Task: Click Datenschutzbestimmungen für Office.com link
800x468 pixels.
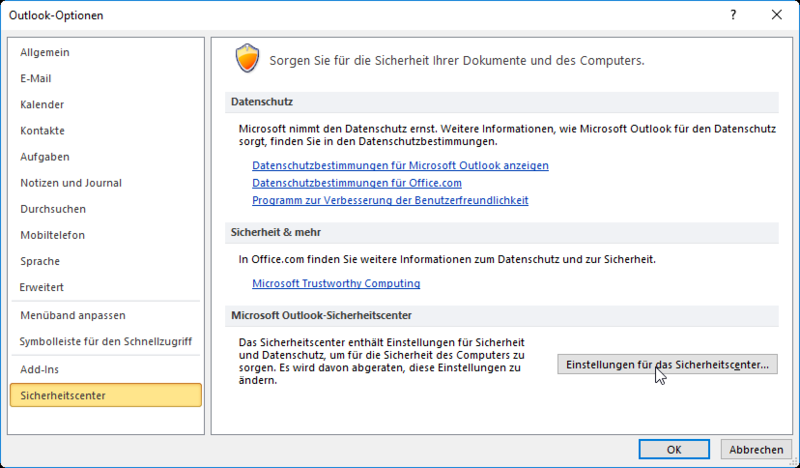Action: [356, 182]
